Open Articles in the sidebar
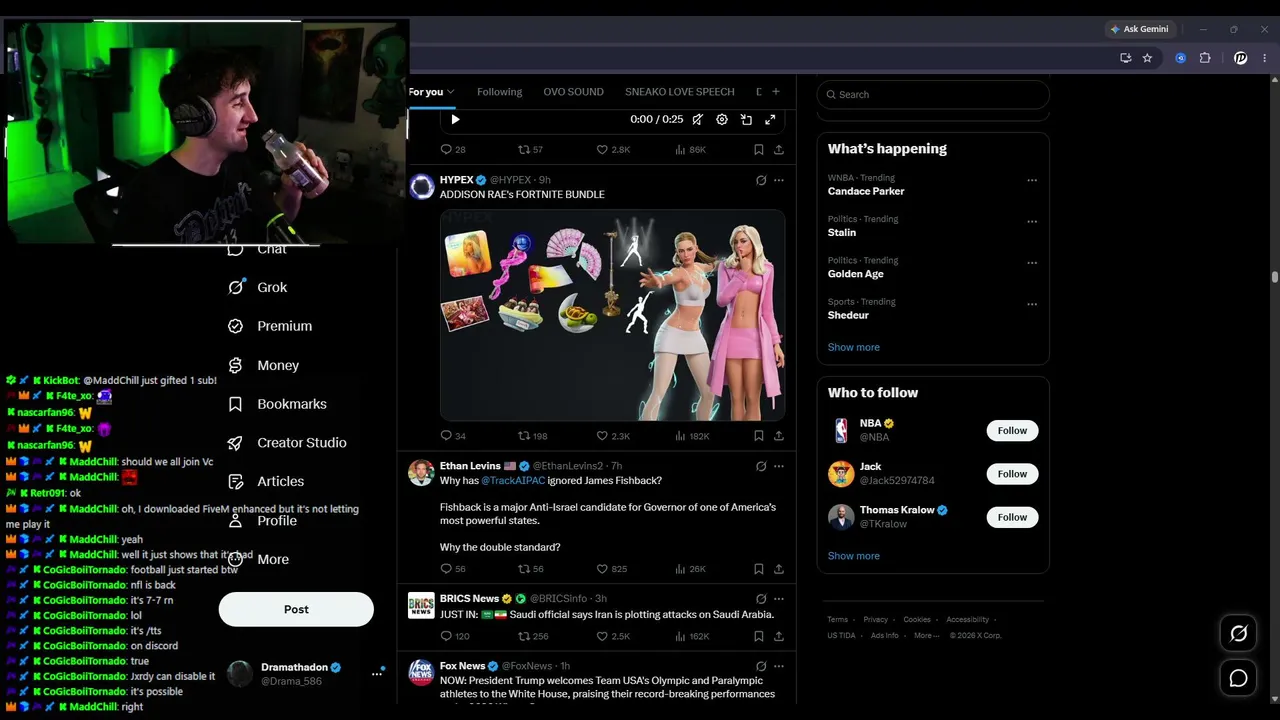 [266, 481]
